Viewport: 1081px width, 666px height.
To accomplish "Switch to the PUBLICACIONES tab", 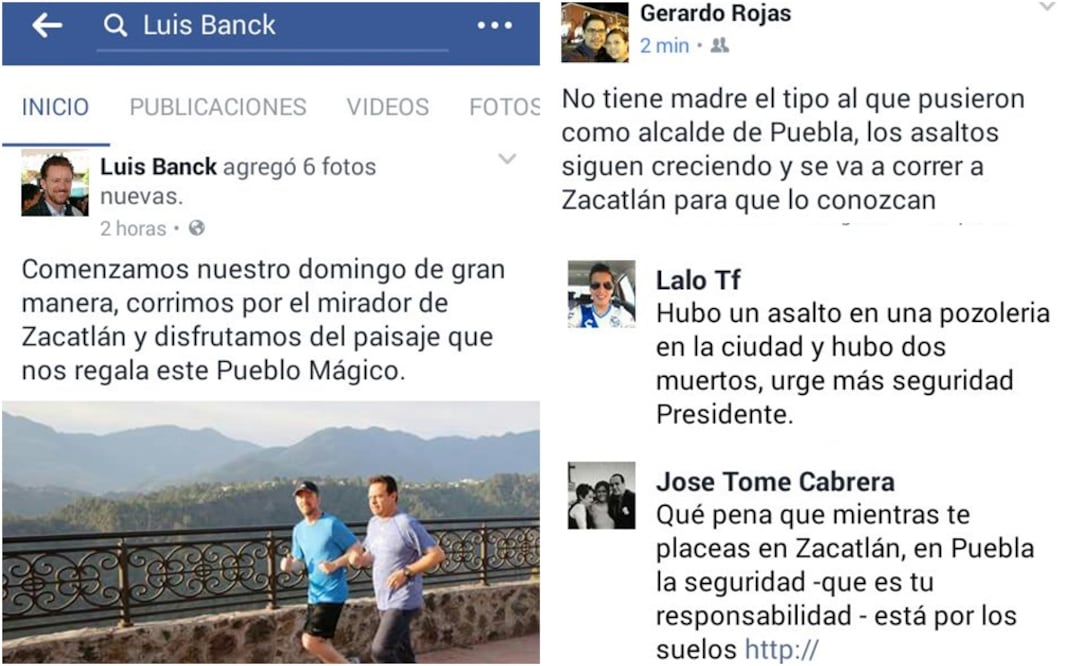I will pos(218,107).
